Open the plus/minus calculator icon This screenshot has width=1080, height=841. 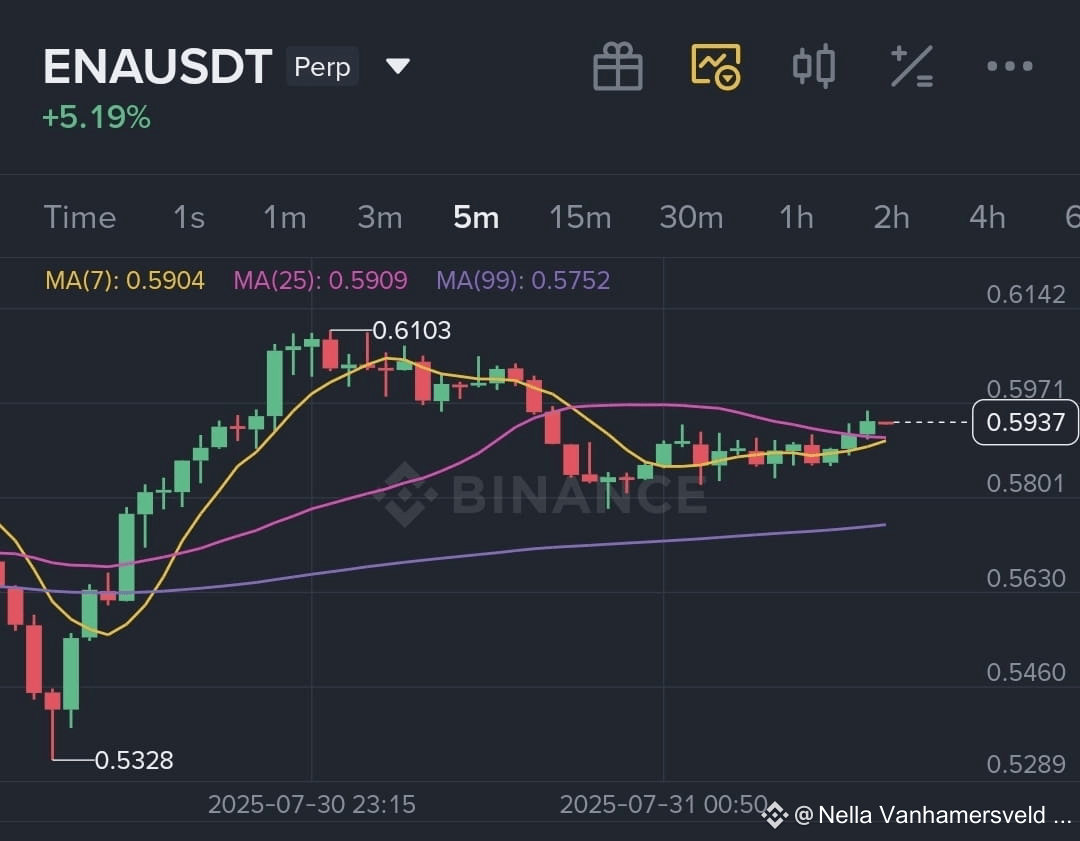911,66
